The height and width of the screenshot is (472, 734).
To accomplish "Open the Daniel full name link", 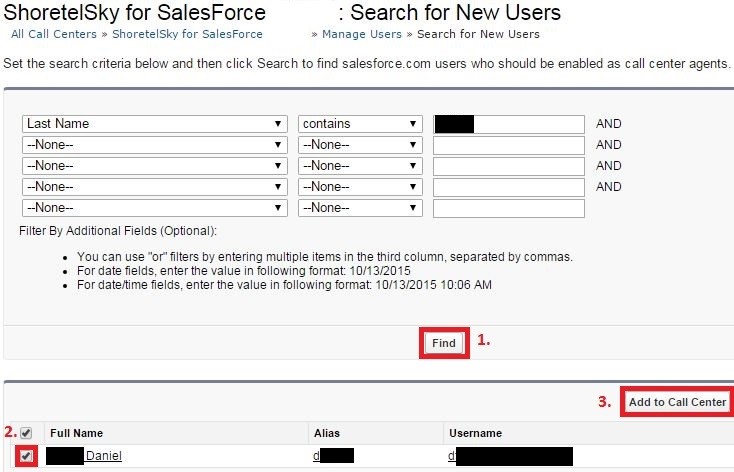I will 84,456.
